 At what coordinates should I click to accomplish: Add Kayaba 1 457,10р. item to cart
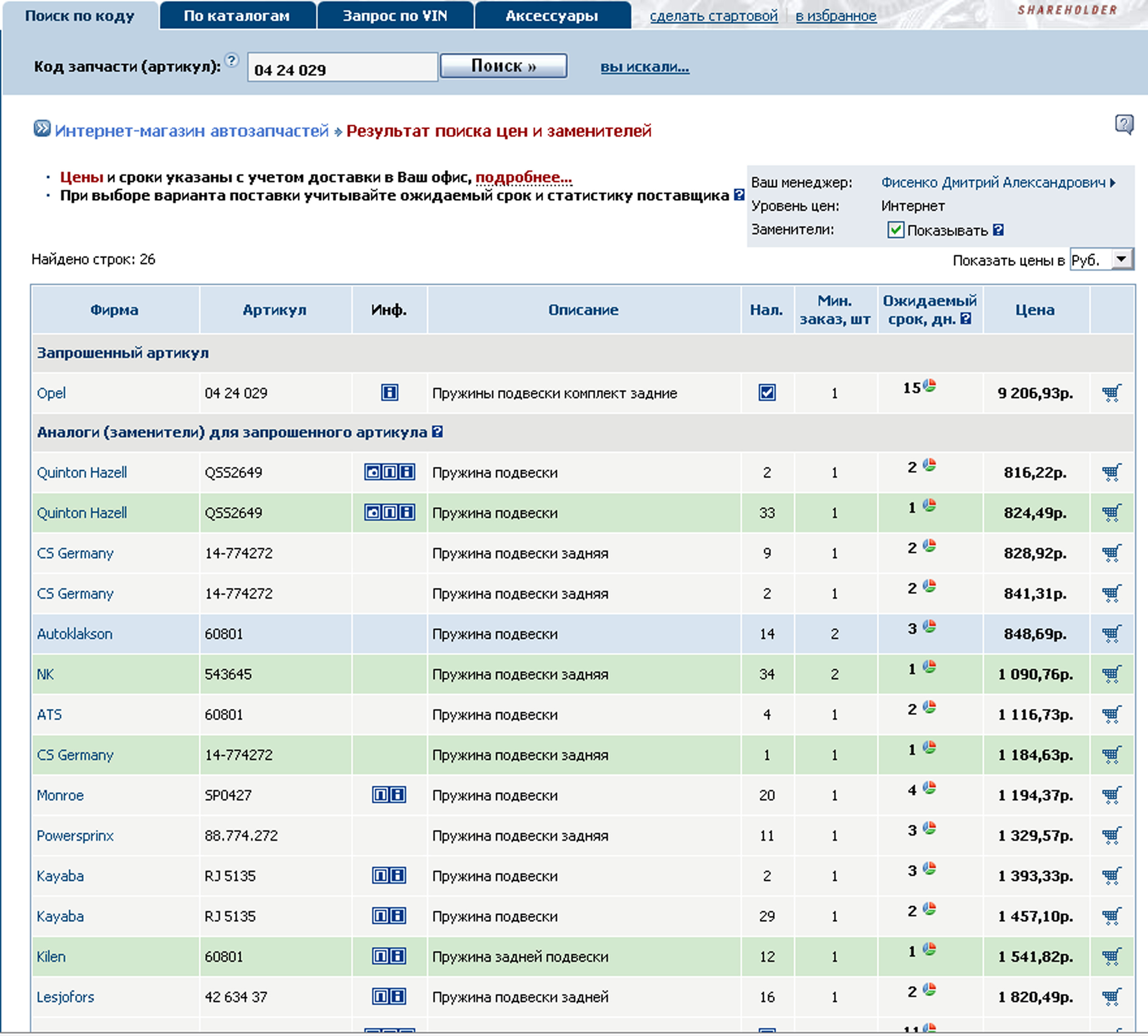[1111, 916]
